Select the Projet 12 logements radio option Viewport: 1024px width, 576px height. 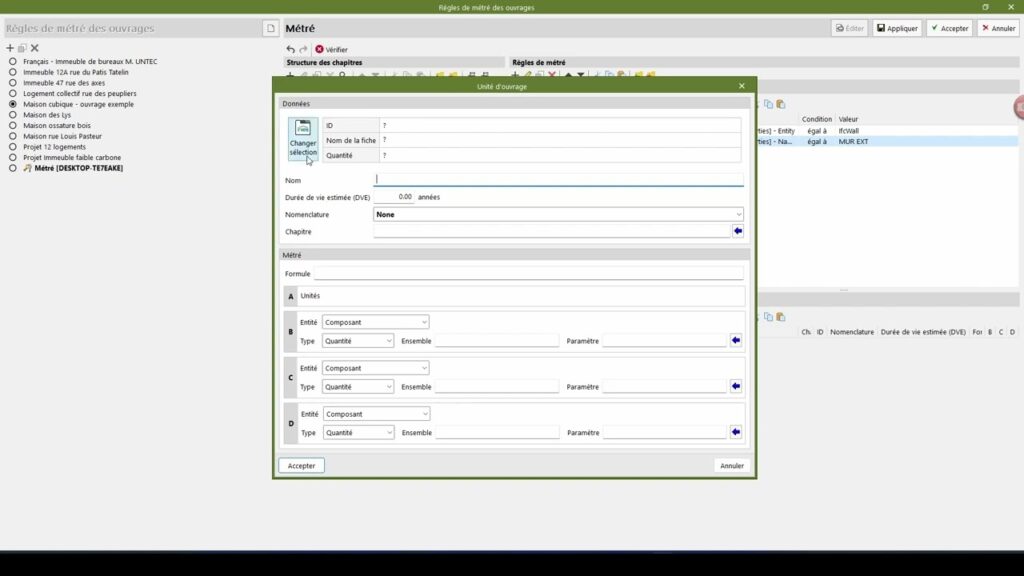pos(13,147)
